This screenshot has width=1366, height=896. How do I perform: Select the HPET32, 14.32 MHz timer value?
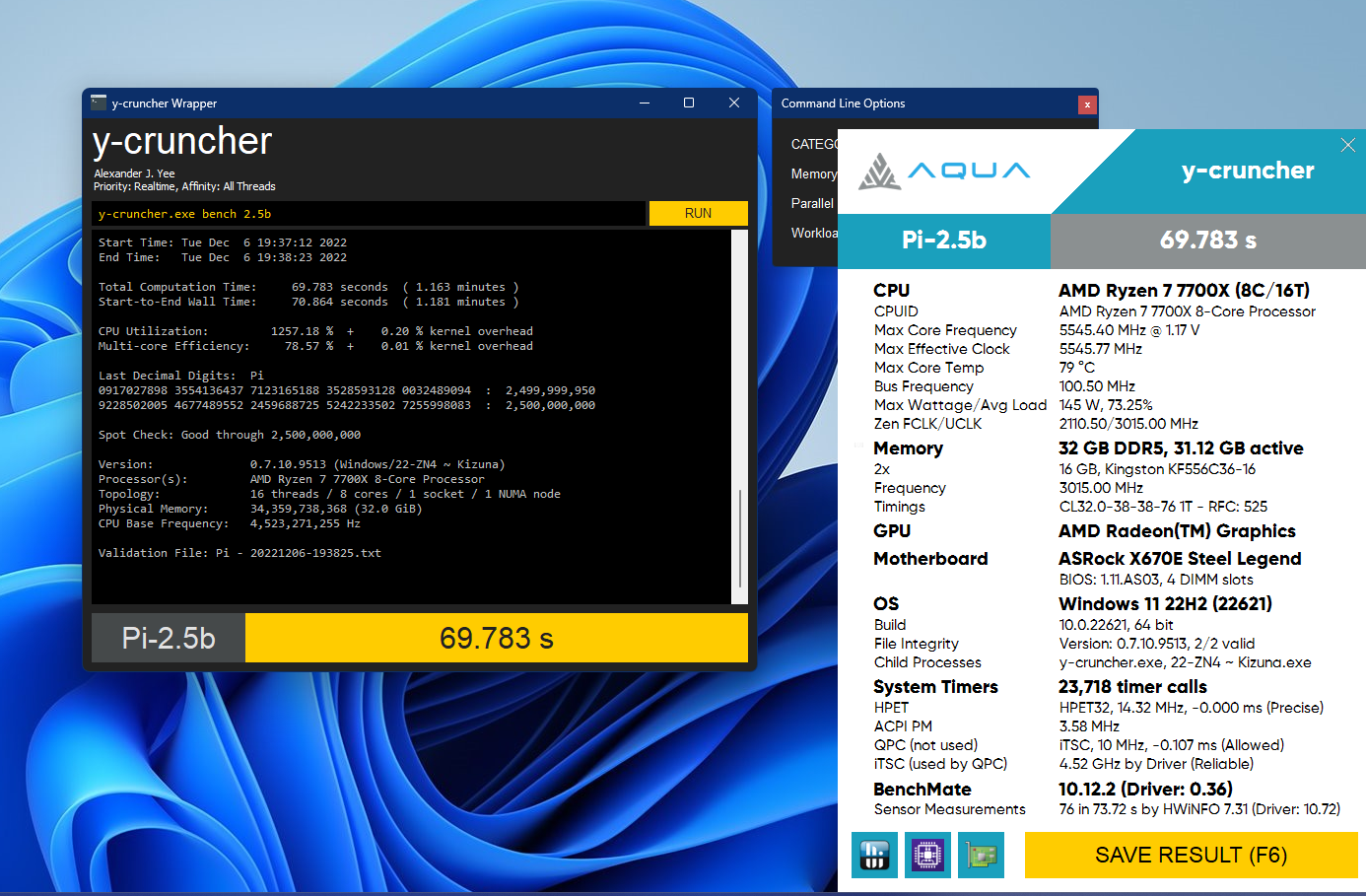click(1192, 708)
